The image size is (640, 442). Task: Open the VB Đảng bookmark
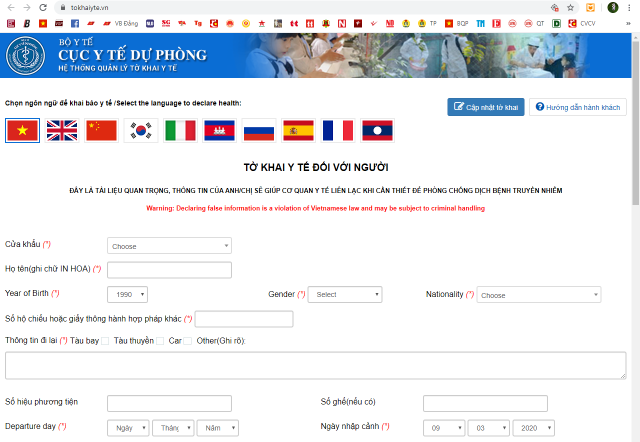click(121, 22)
